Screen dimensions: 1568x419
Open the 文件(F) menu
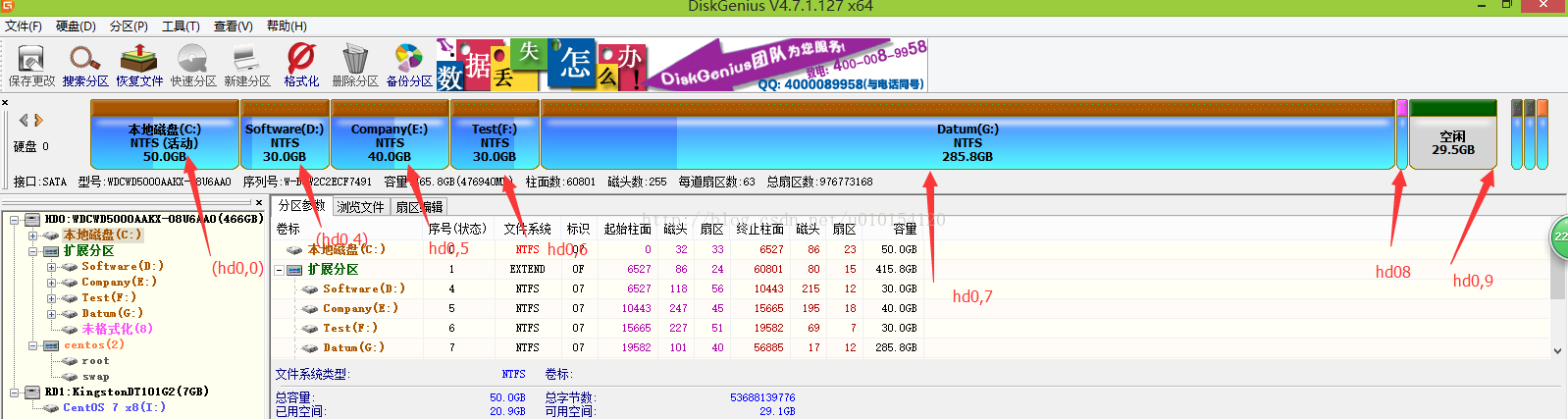pyautogui.click(x=24, y=26)
